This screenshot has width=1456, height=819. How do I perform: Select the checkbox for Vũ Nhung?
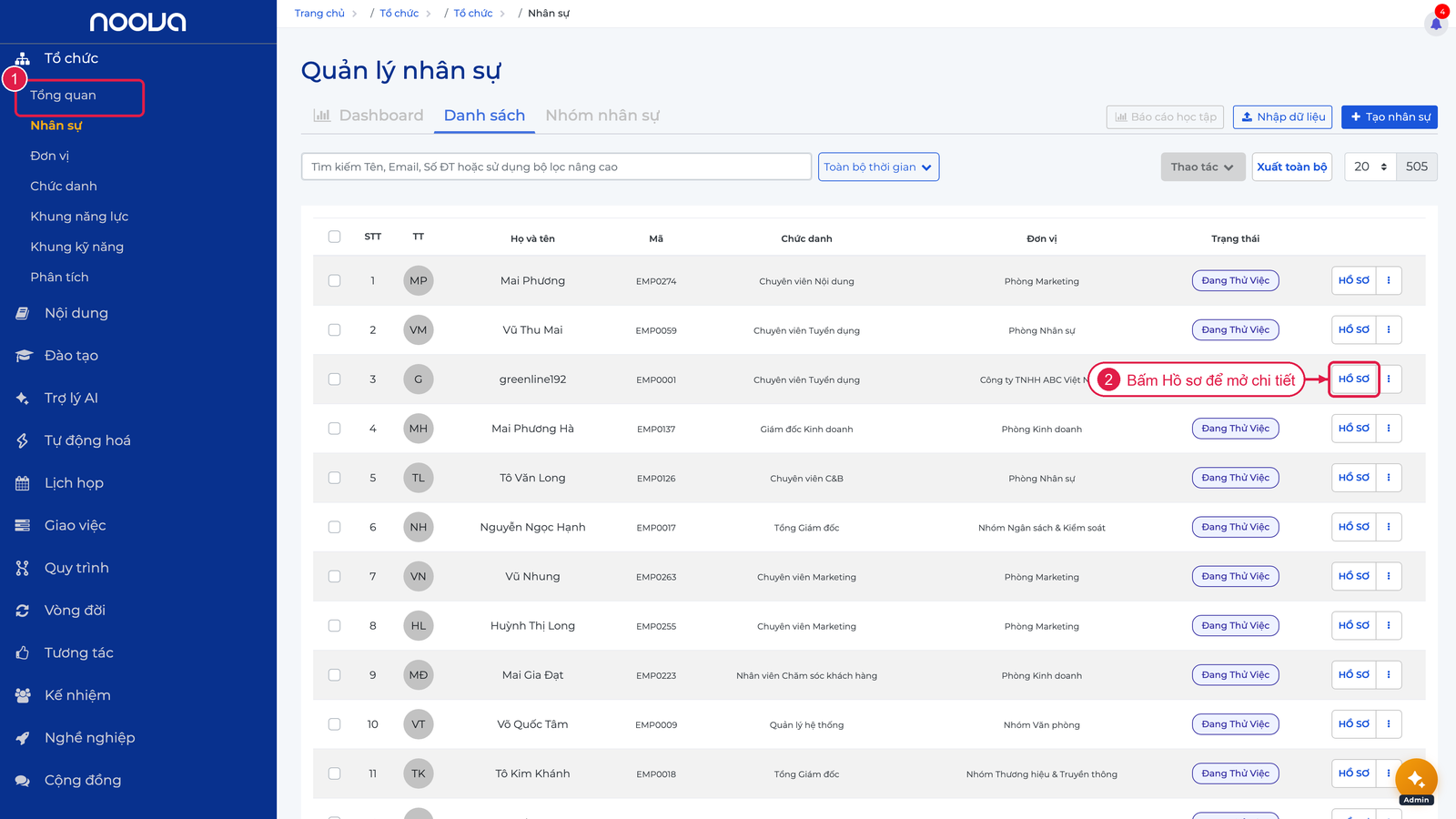click(334, 576)
